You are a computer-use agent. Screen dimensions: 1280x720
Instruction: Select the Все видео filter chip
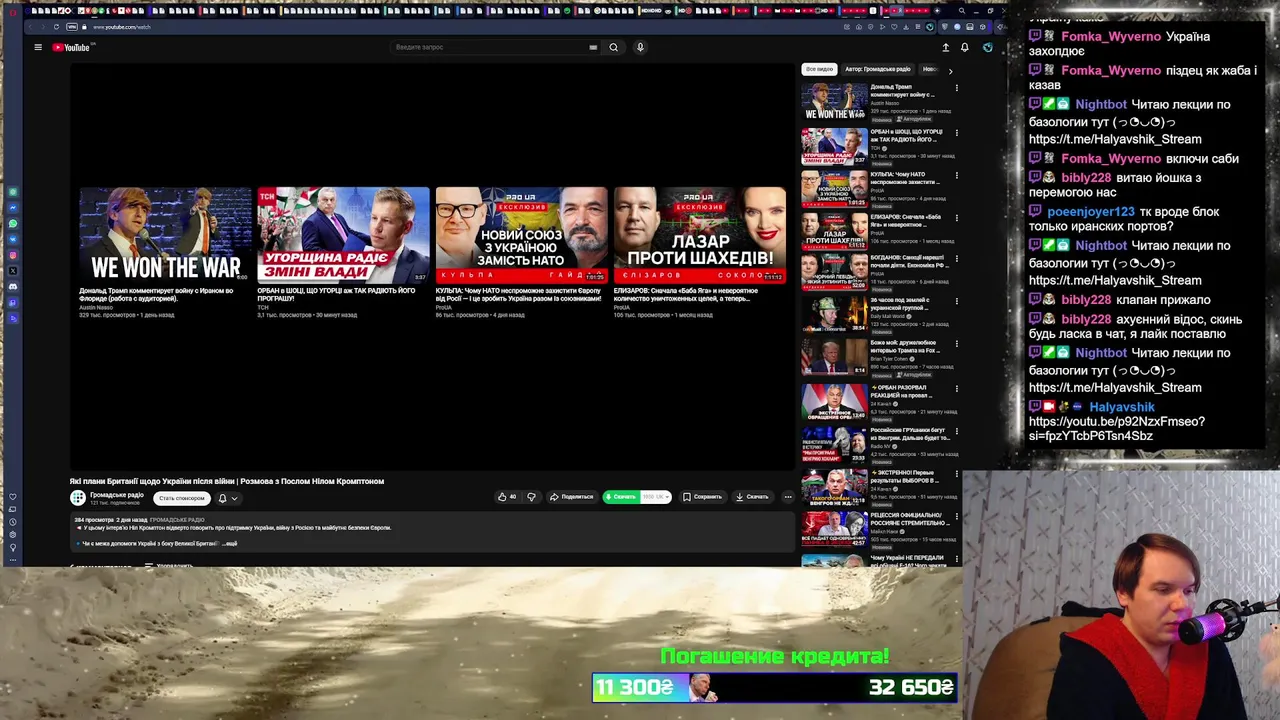point(819,69)
